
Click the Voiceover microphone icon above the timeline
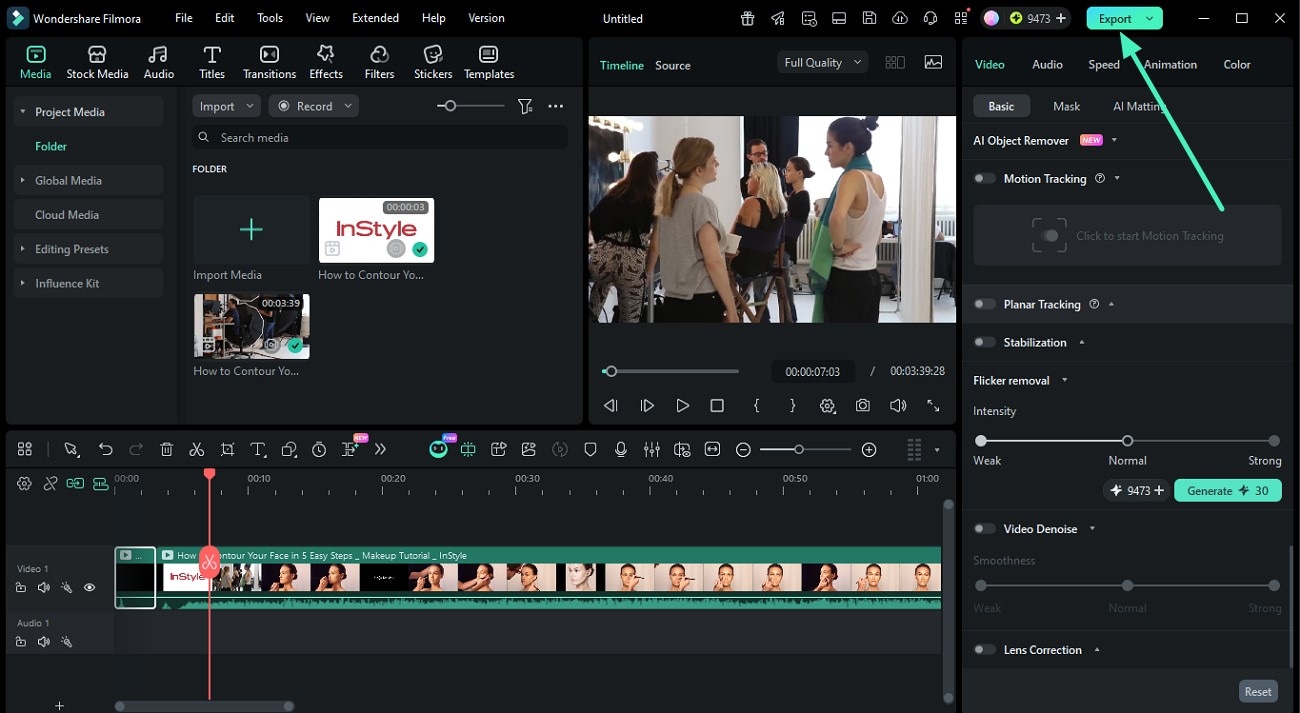(620, 449)
